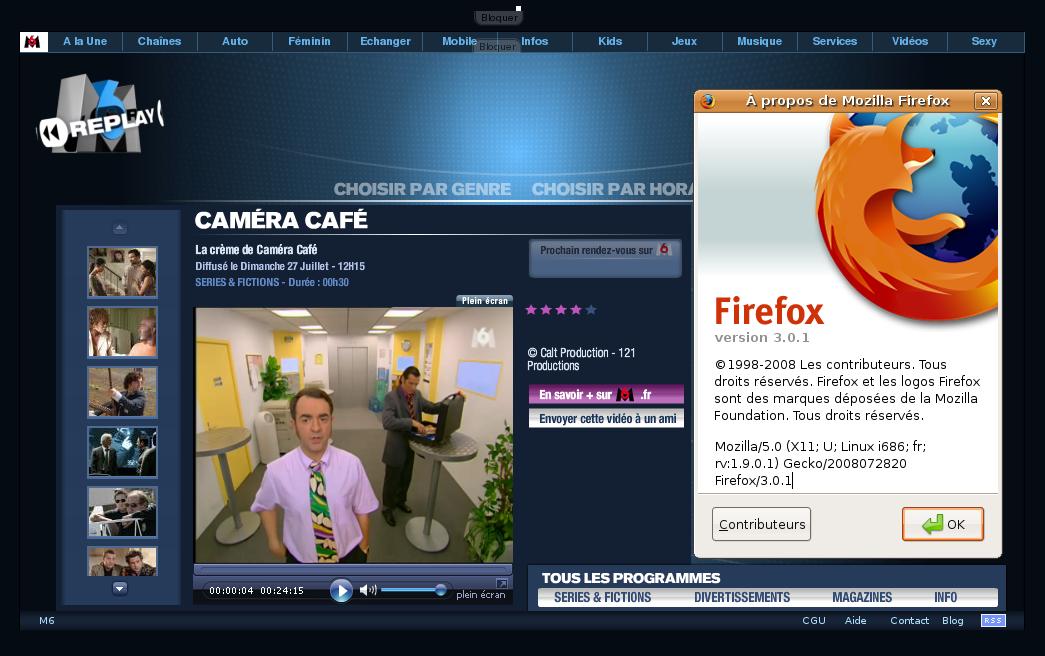
Task: Click 'Prochain rendez-vous sur 6' box
Action: click(x=605, y=258)
